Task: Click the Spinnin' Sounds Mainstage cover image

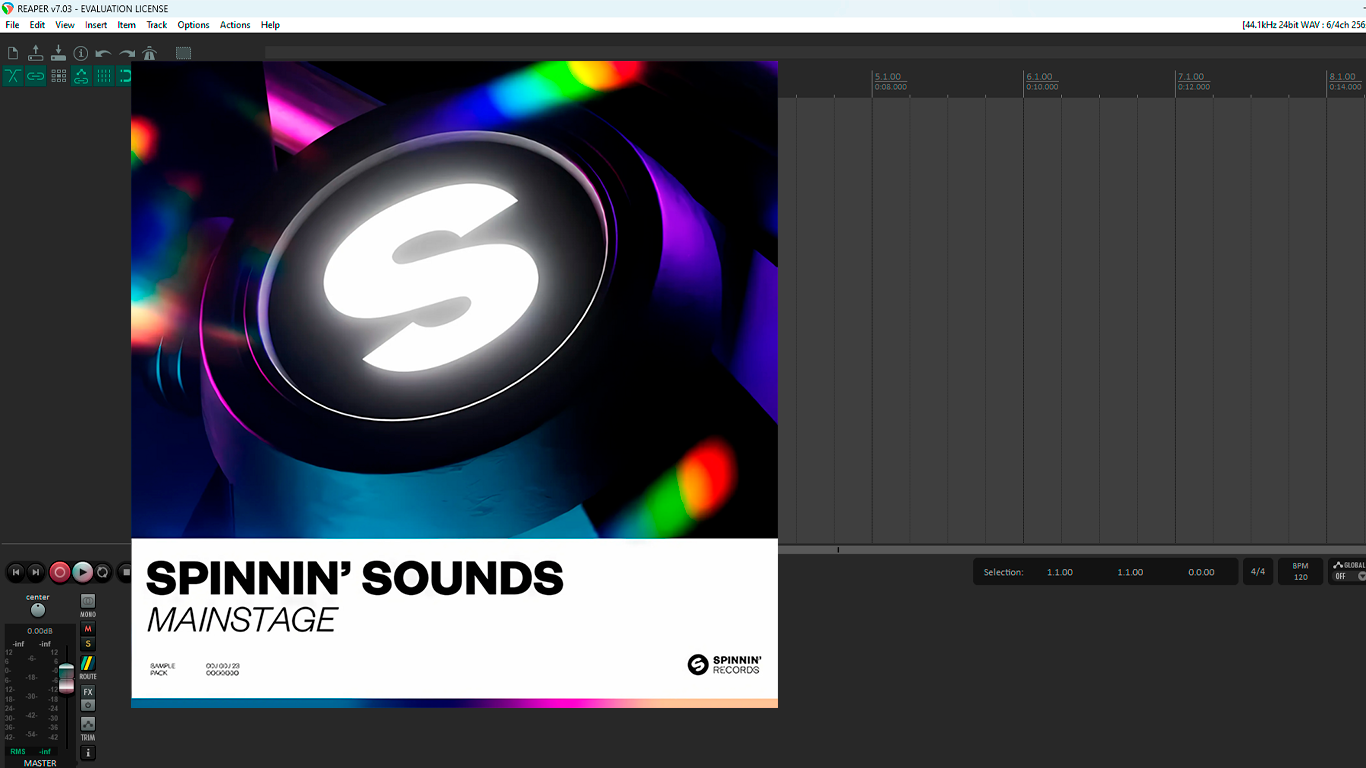Action: tap(454, 384)
